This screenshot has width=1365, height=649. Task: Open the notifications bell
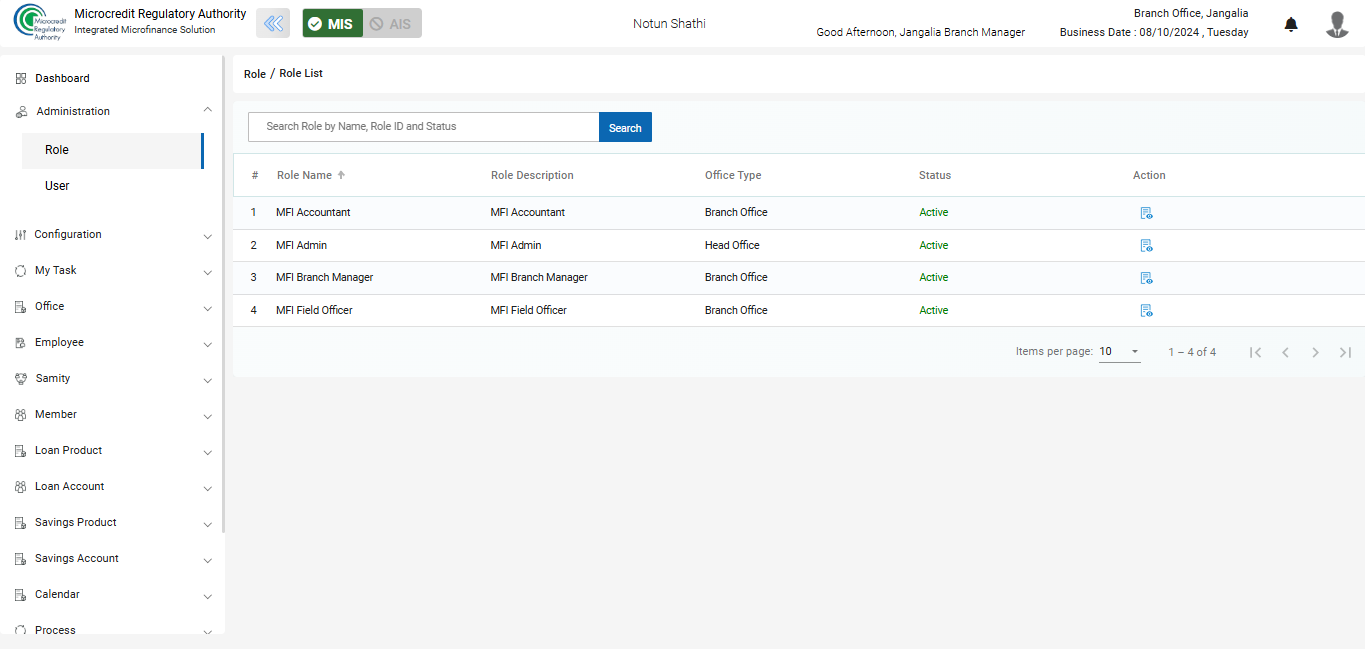coord(1291,24)
